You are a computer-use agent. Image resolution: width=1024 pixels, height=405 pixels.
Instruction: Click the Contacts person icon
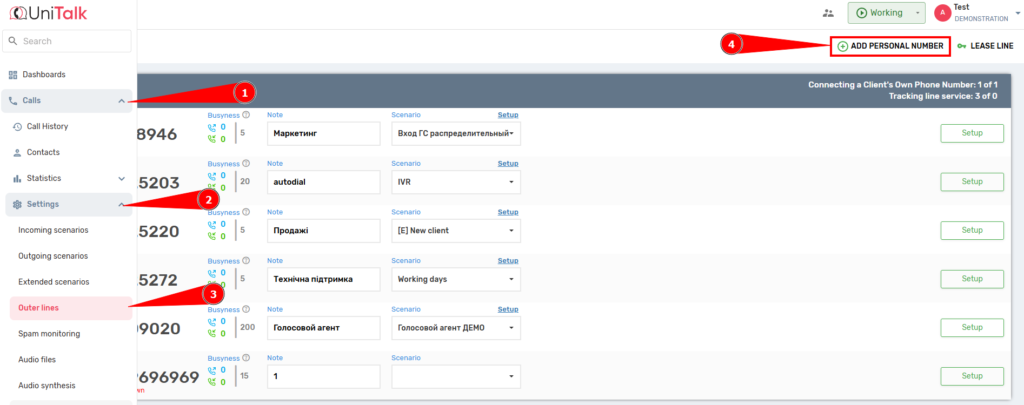click(x=17, y=153)
